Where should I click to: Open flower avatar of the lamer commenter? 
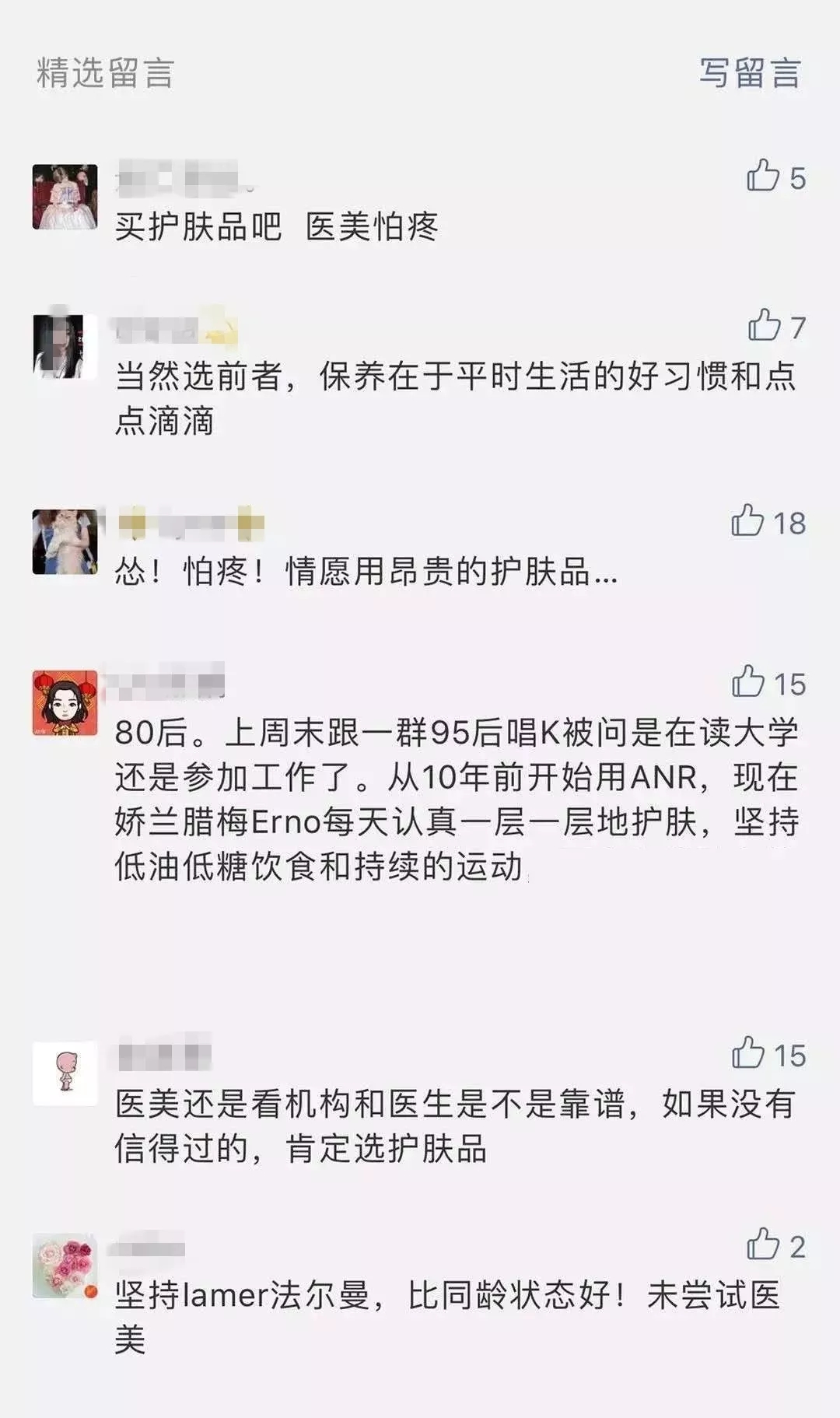coord(65,1266)
